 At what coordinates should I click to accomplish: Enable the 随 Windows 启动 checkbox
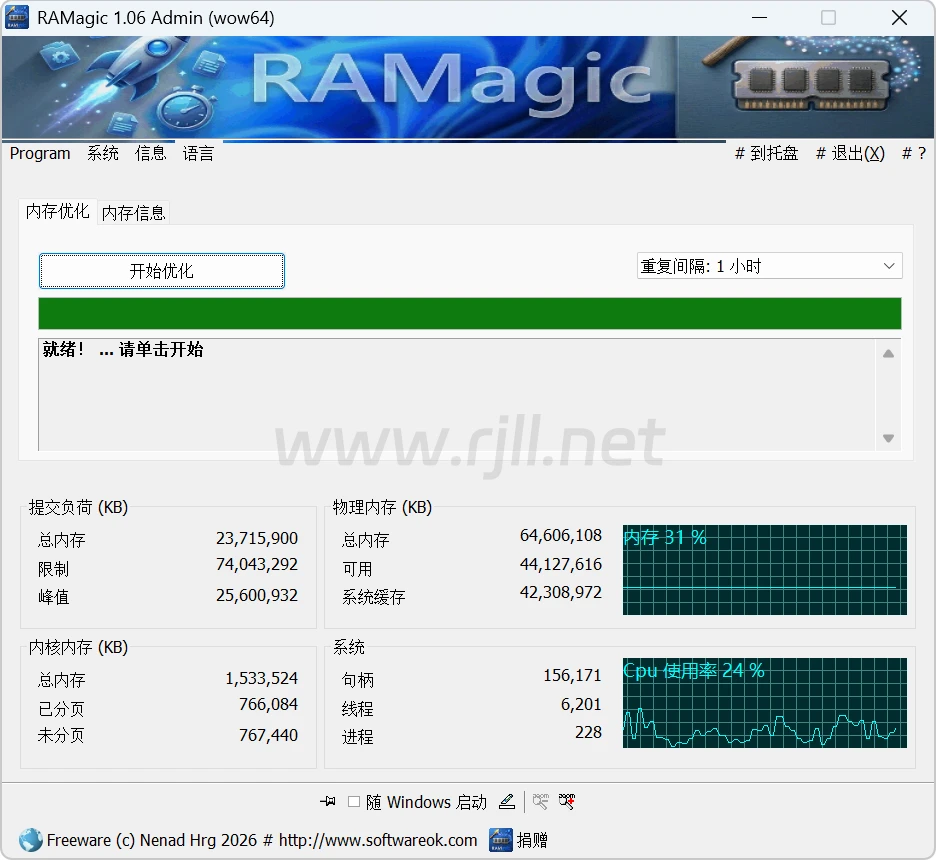pos(354,802)
